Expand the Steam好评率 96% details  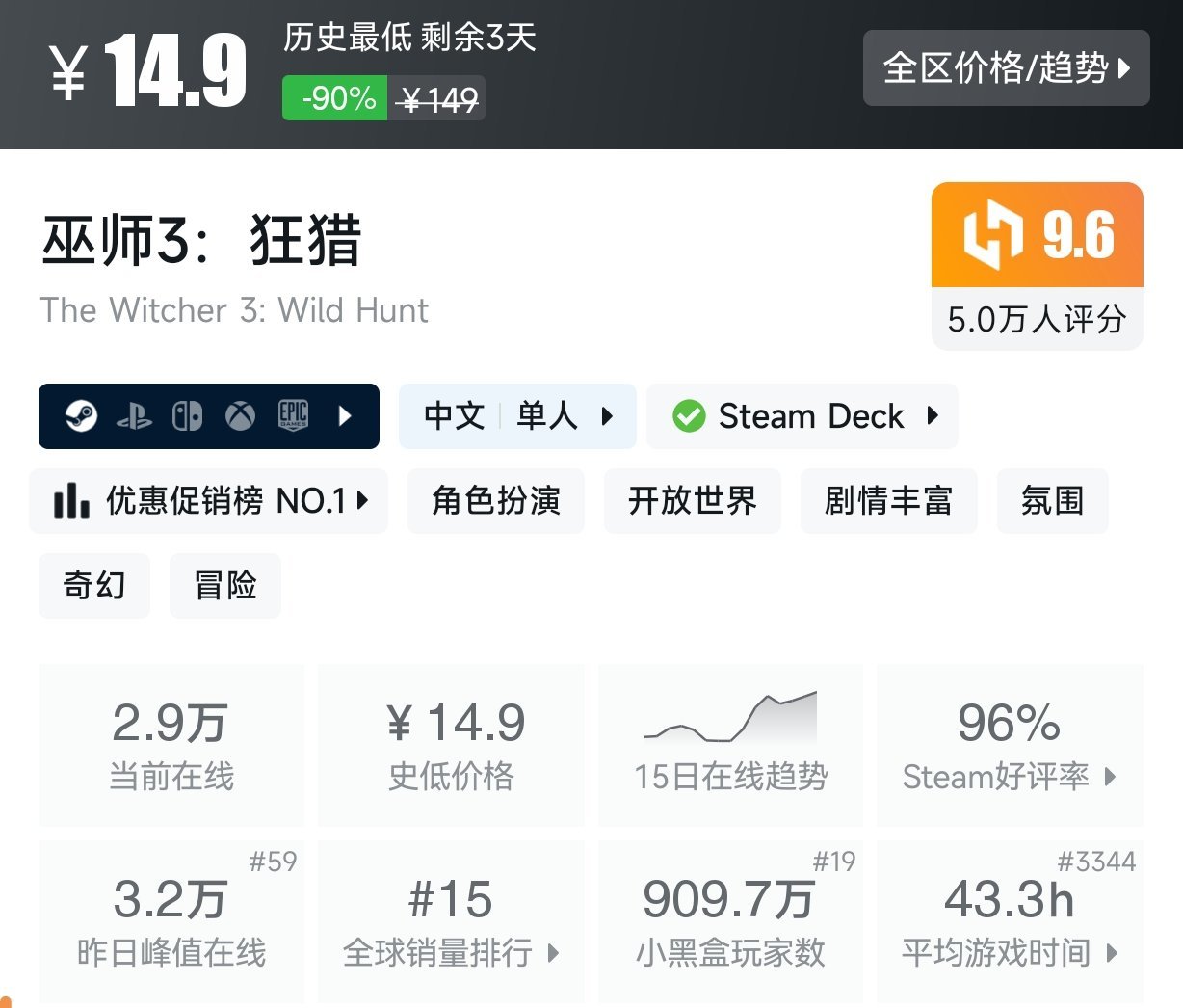[1010, 746]
